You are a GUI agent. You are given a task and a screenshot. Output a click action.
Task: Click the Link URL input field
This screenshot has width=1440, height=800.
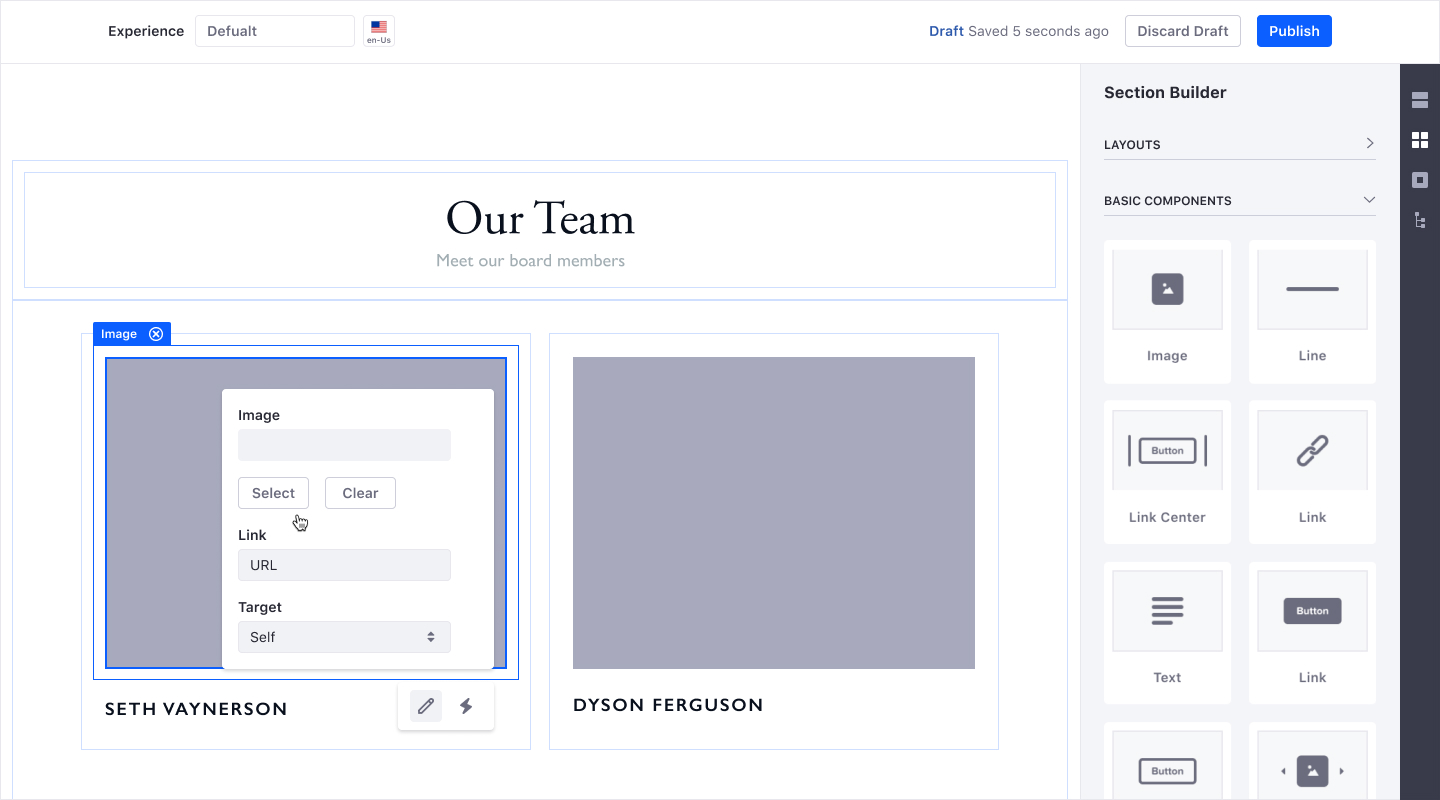click(x=344, y=565)
